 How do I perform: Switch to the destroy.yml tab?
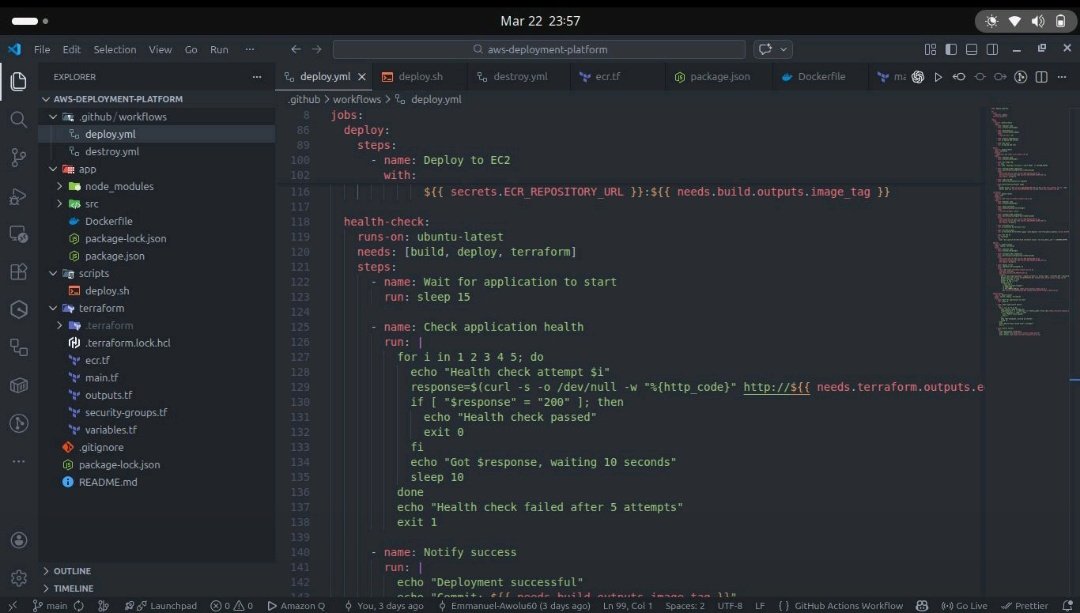[520, 77]
